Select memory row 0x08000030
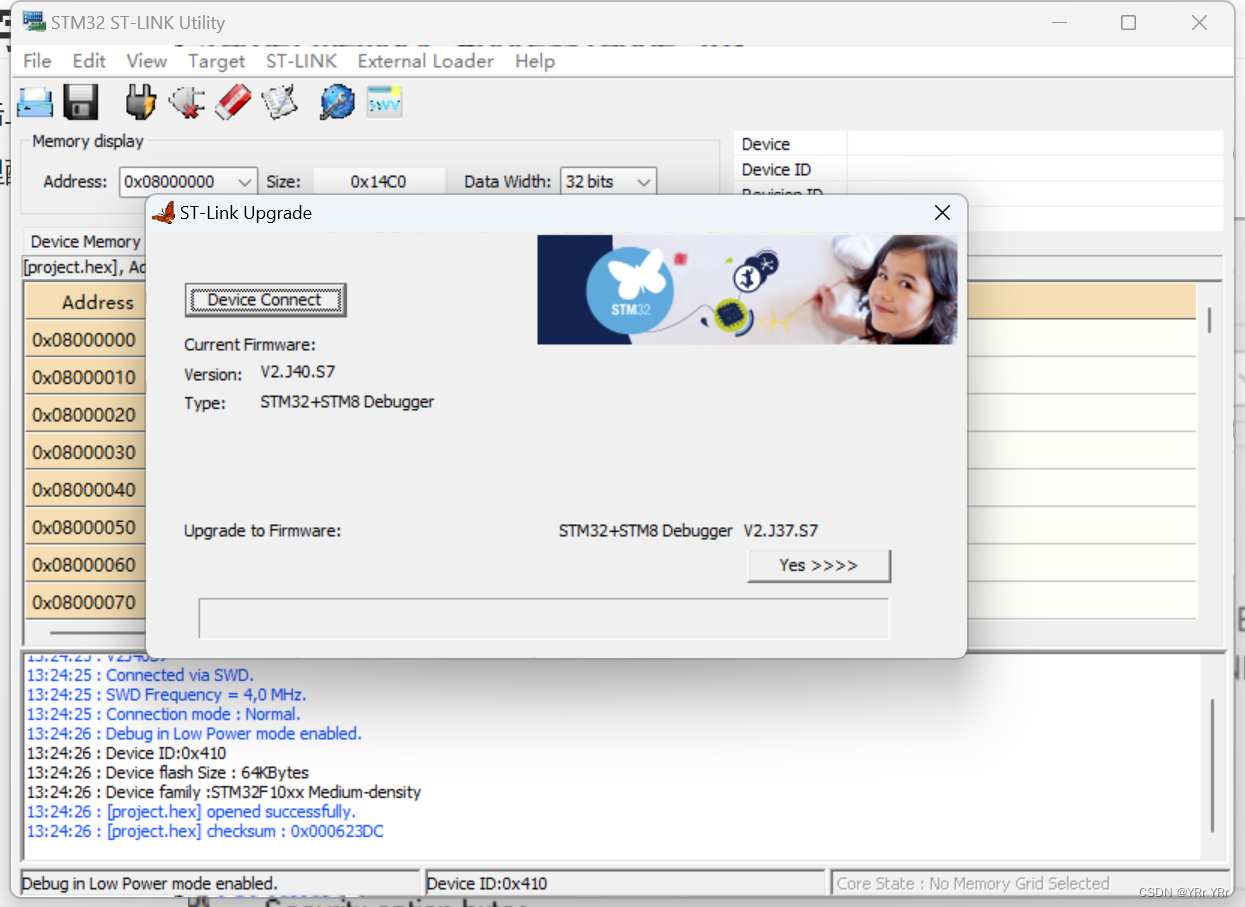 point(85,452)
